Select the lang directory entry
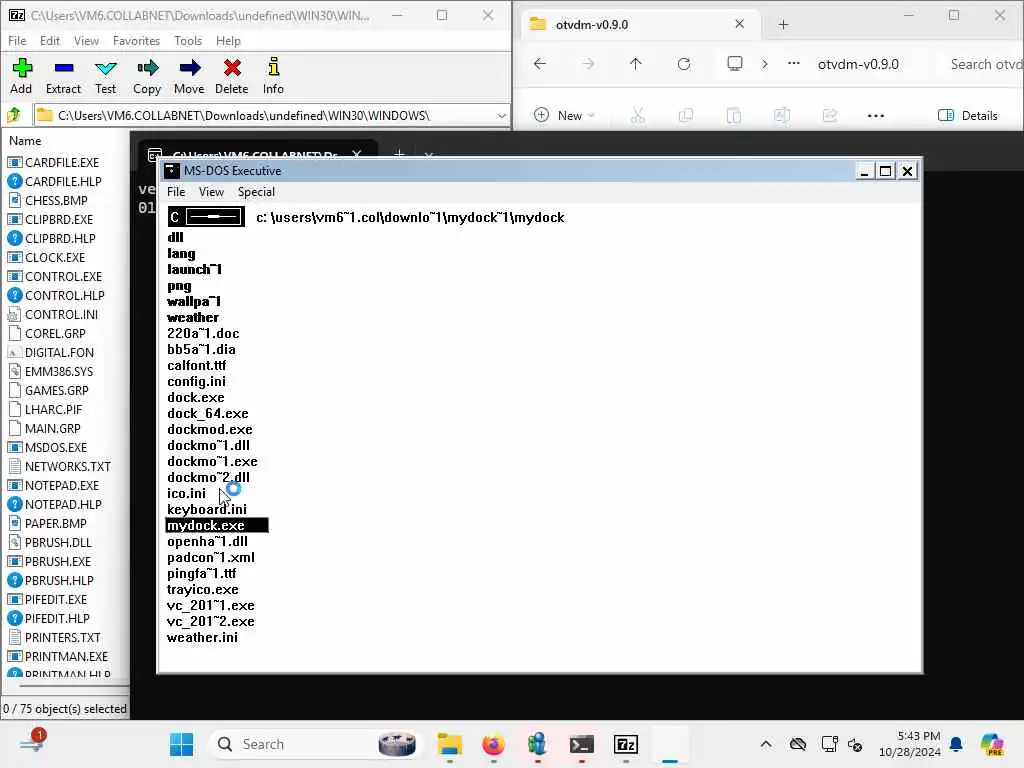Screen dimensions: 1024x768 181,253
